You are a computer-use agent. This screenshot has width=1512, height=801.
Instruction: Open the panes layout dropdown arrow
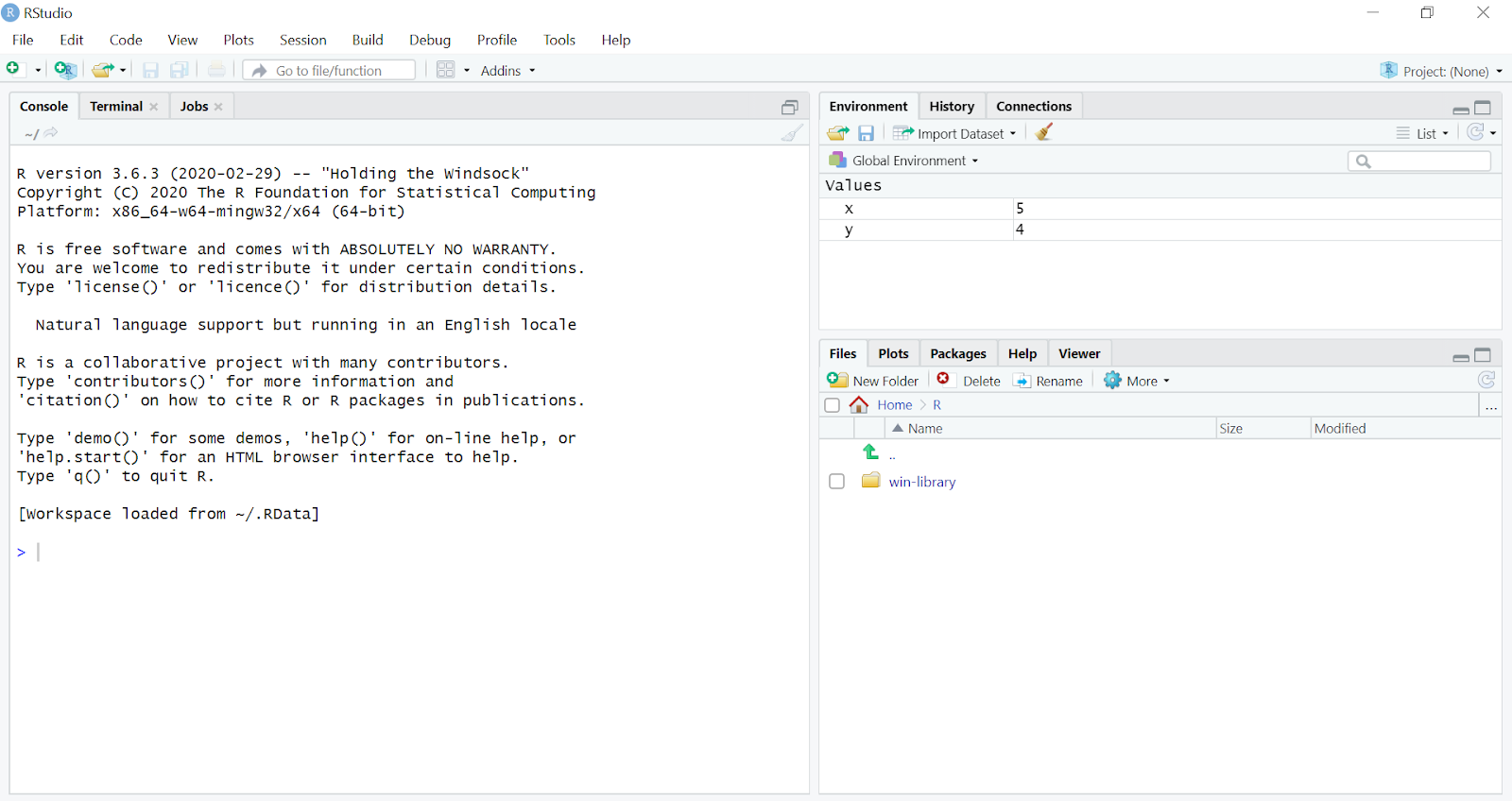467,70
